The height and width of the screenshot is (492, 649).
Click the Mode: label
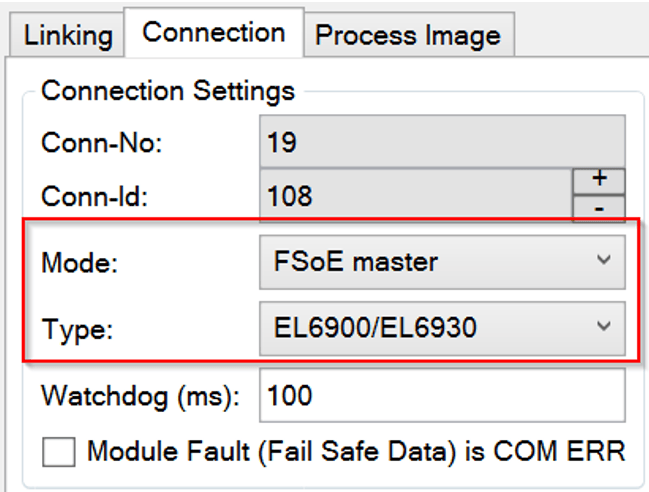coord(80,263)
